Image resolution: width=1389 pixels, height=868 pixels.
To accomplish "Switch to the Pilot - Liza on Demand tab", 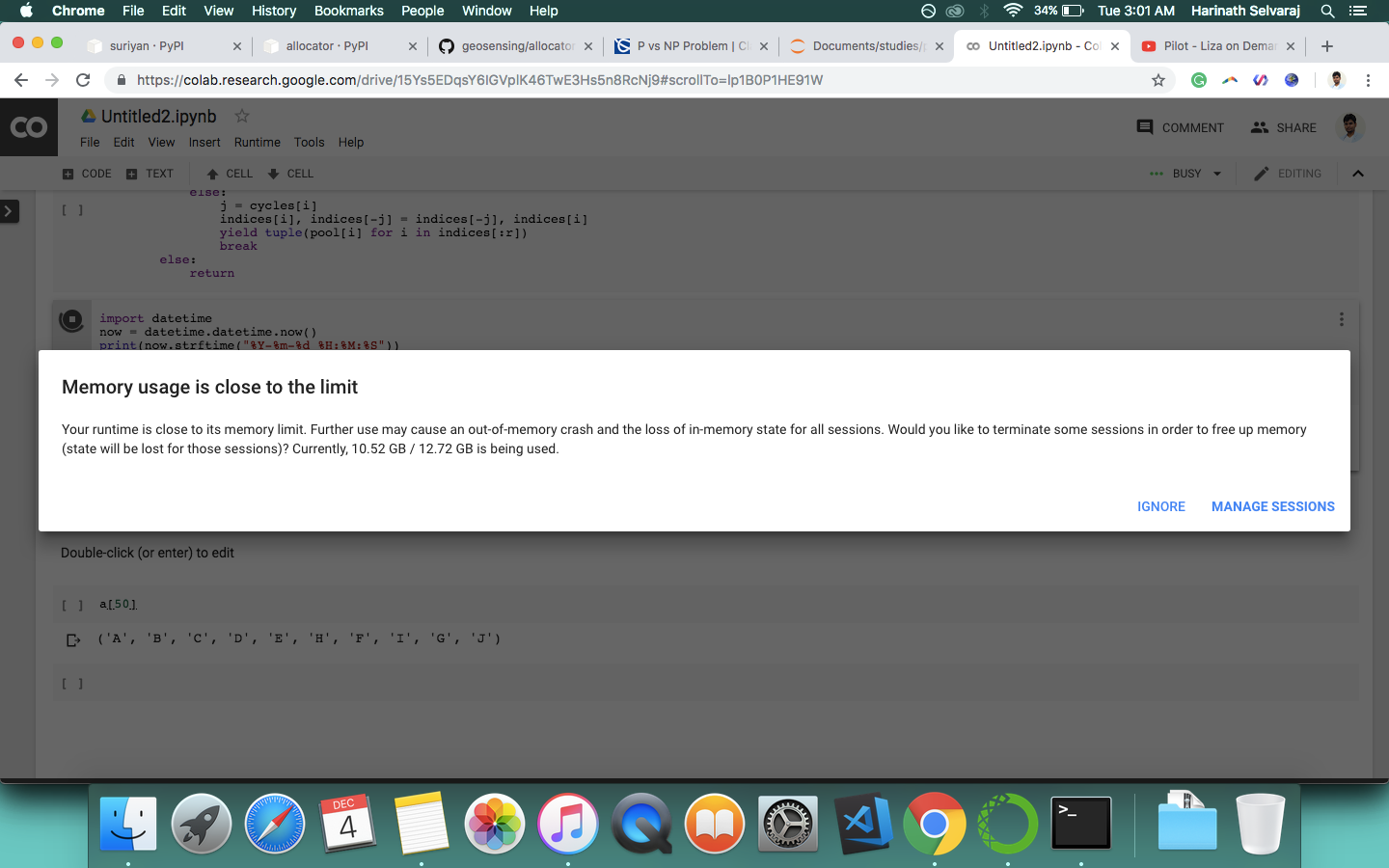I will click(x=1219, y=45).
